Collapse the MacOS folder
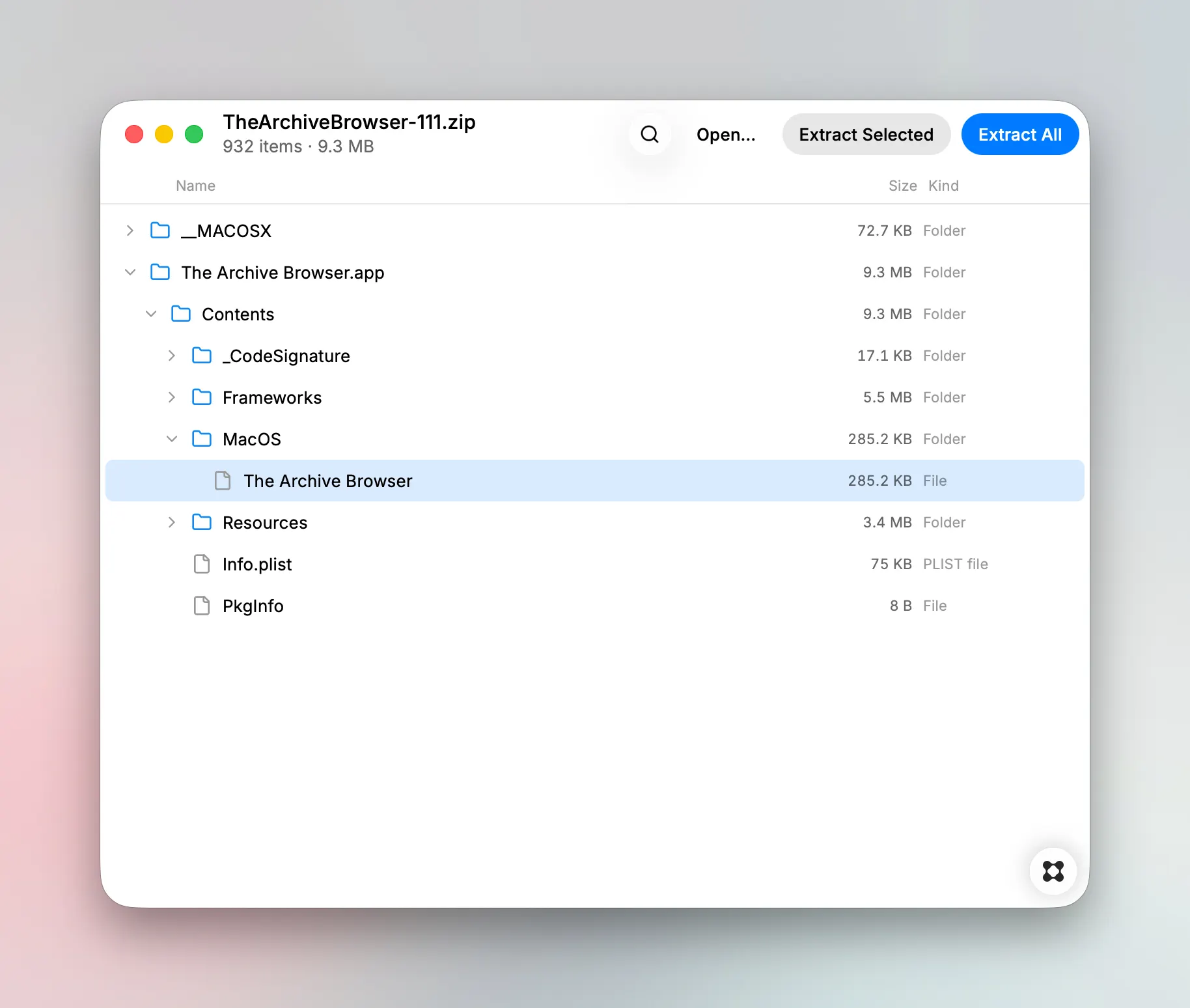 click(172, 439)
